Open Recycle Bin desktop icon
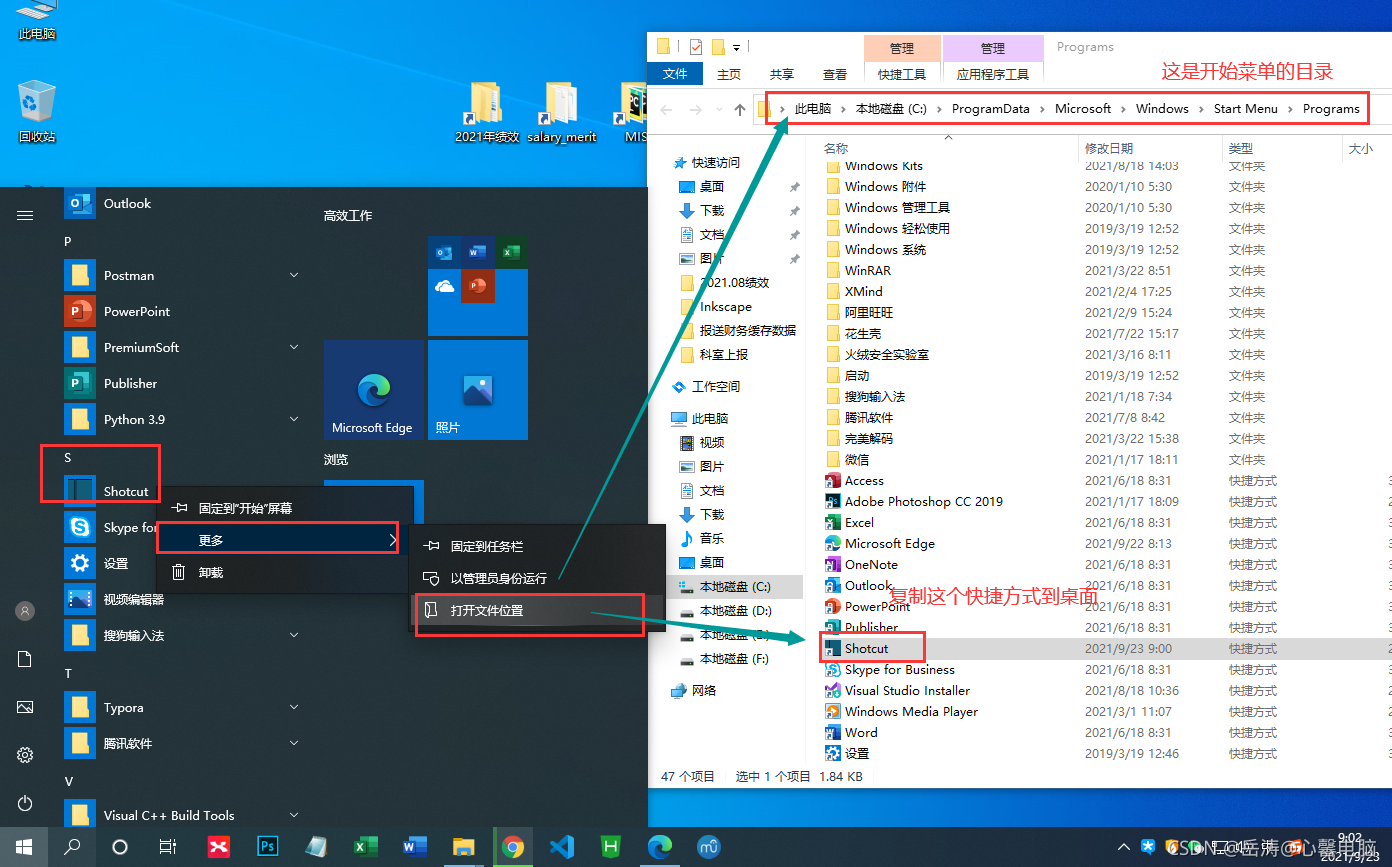This screenshot has height=867, width=1392. pos(37,112)
